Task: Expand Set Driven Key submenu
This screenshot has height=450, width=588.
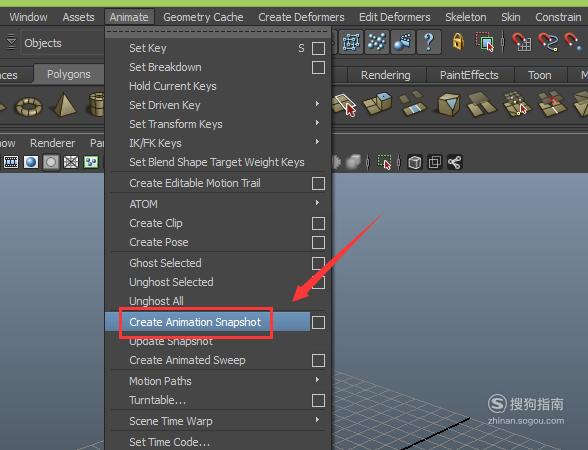Action: tap(317, 103)
